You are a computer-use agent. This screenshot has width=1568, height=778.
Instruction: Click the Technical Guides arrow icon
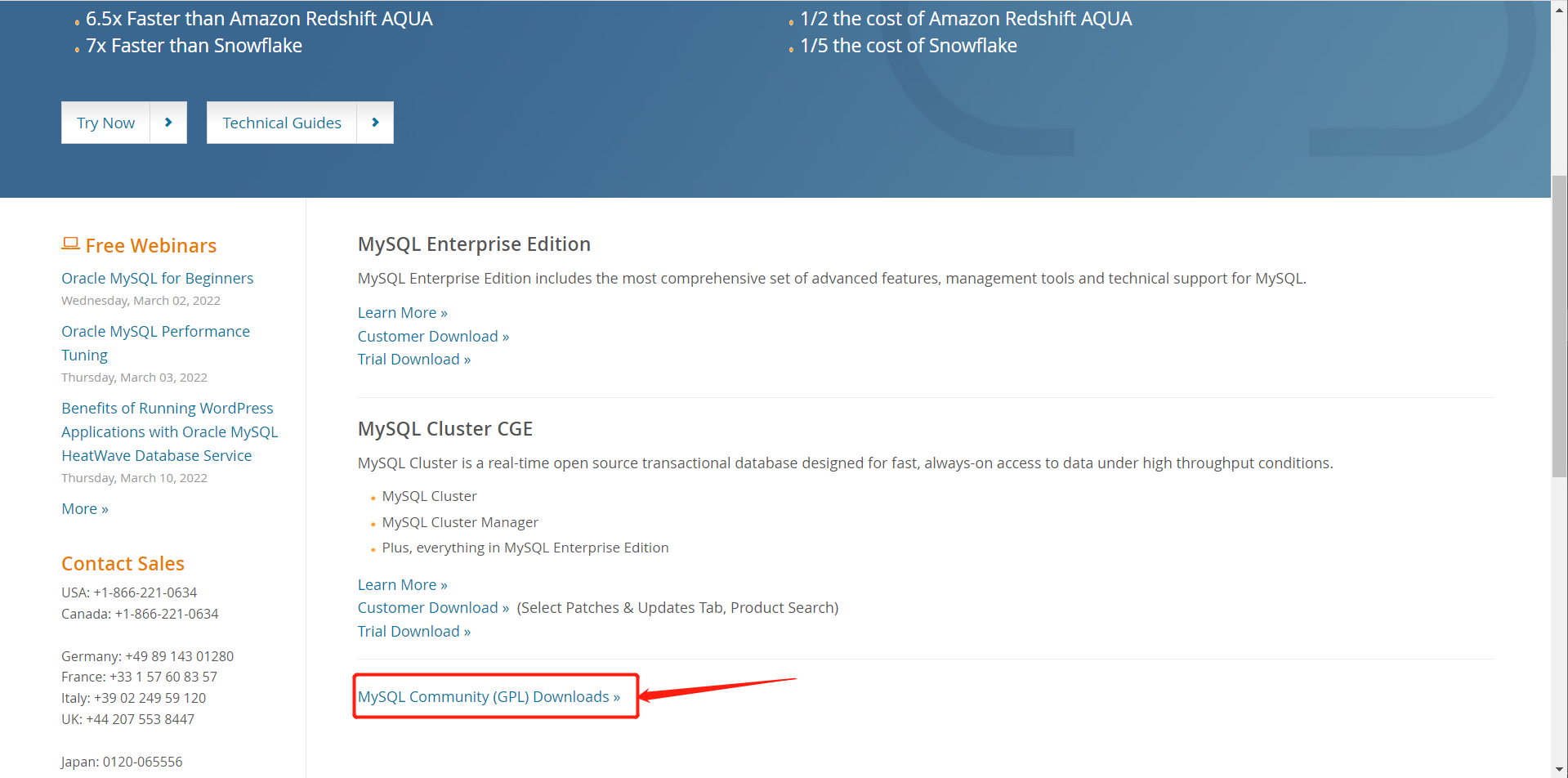coord(375,123)
